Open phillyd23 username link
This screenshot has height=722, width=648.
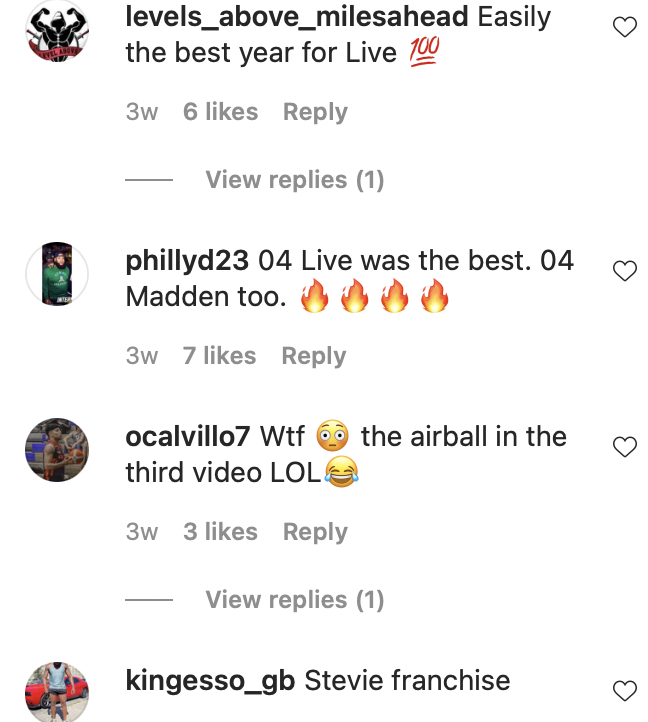tap(187, 262)
